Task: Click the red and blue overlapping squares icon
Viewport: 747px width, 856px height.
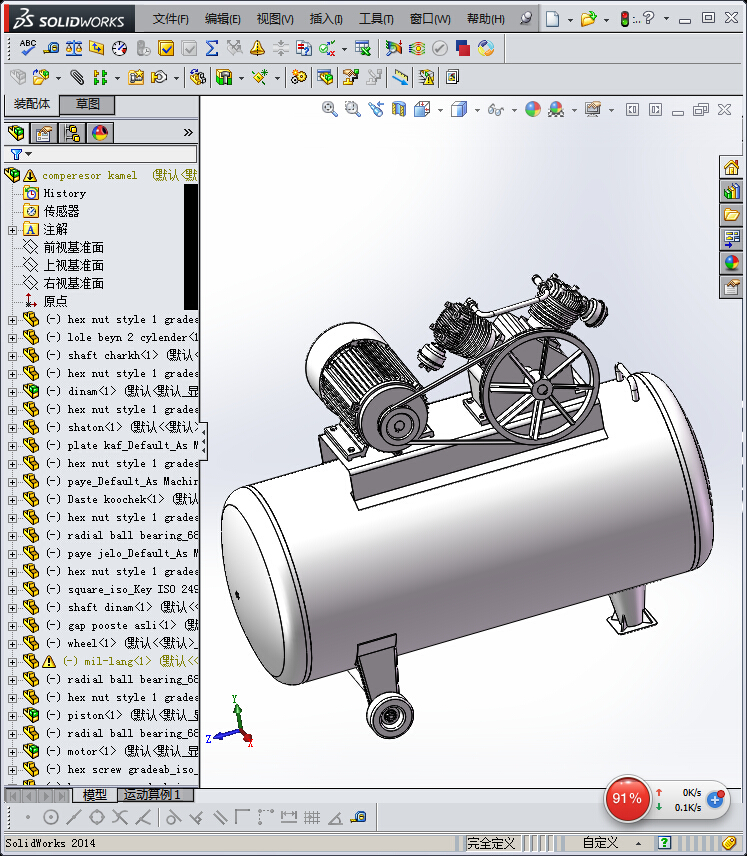Action: click(463, 48)
